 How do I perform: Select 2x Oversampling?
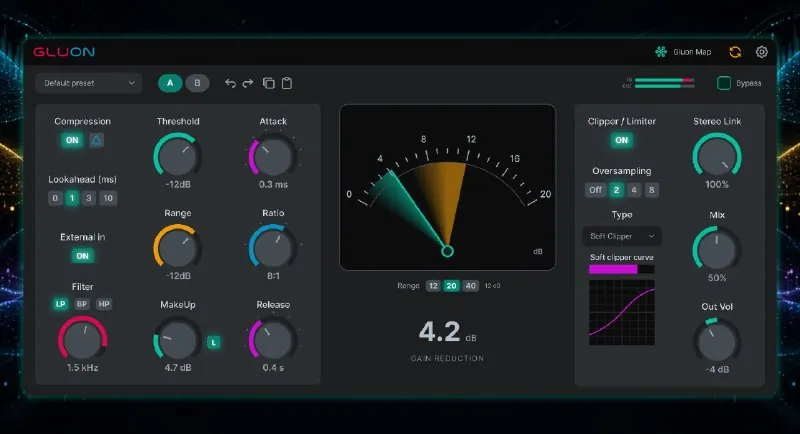[x=616, y=190]
